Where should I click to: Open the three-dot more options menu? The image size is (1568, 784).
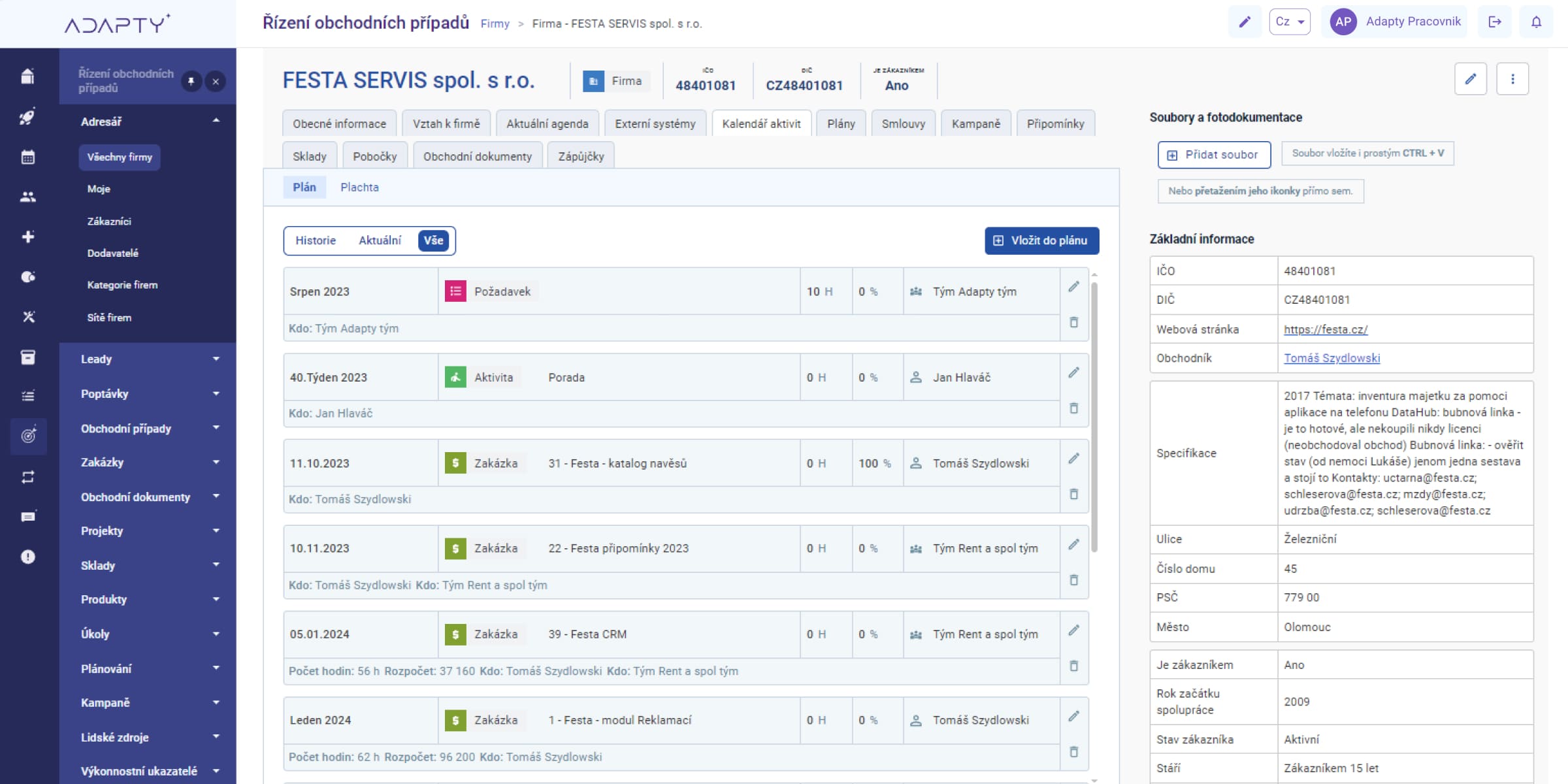(x=1512, y=79)
